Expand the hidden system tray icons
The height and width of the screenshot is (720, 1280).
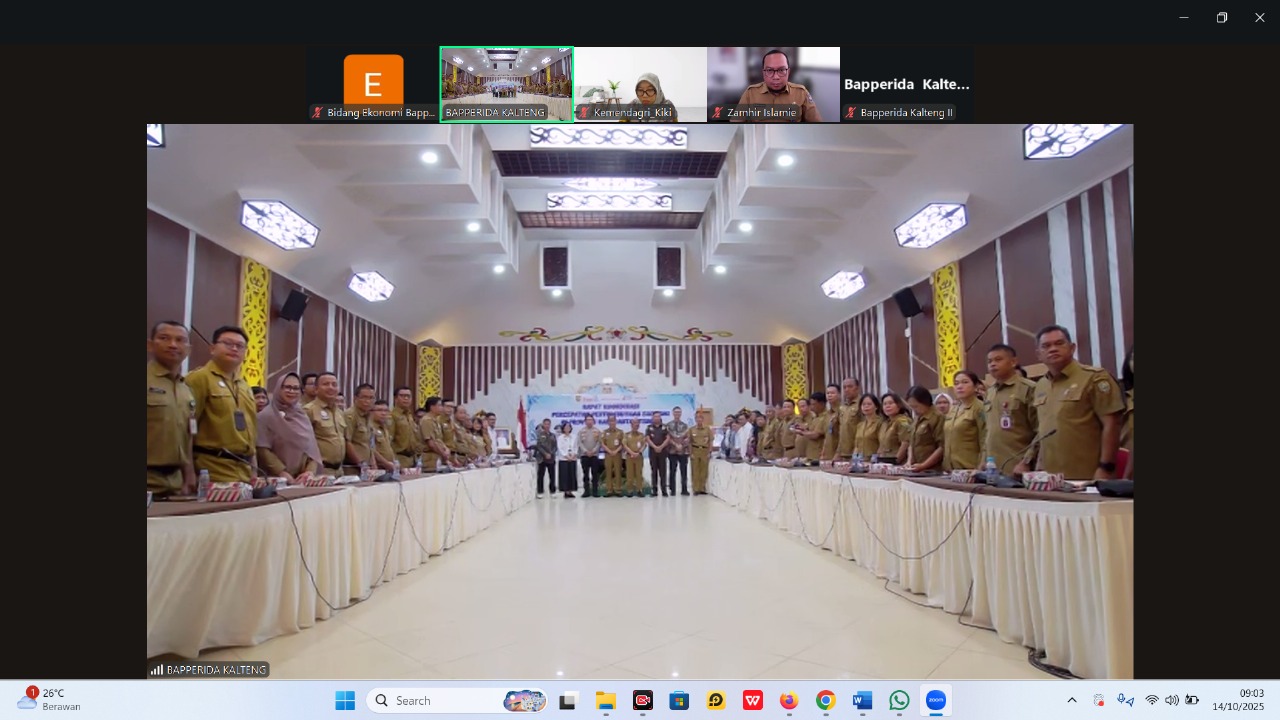point(1072,701)
